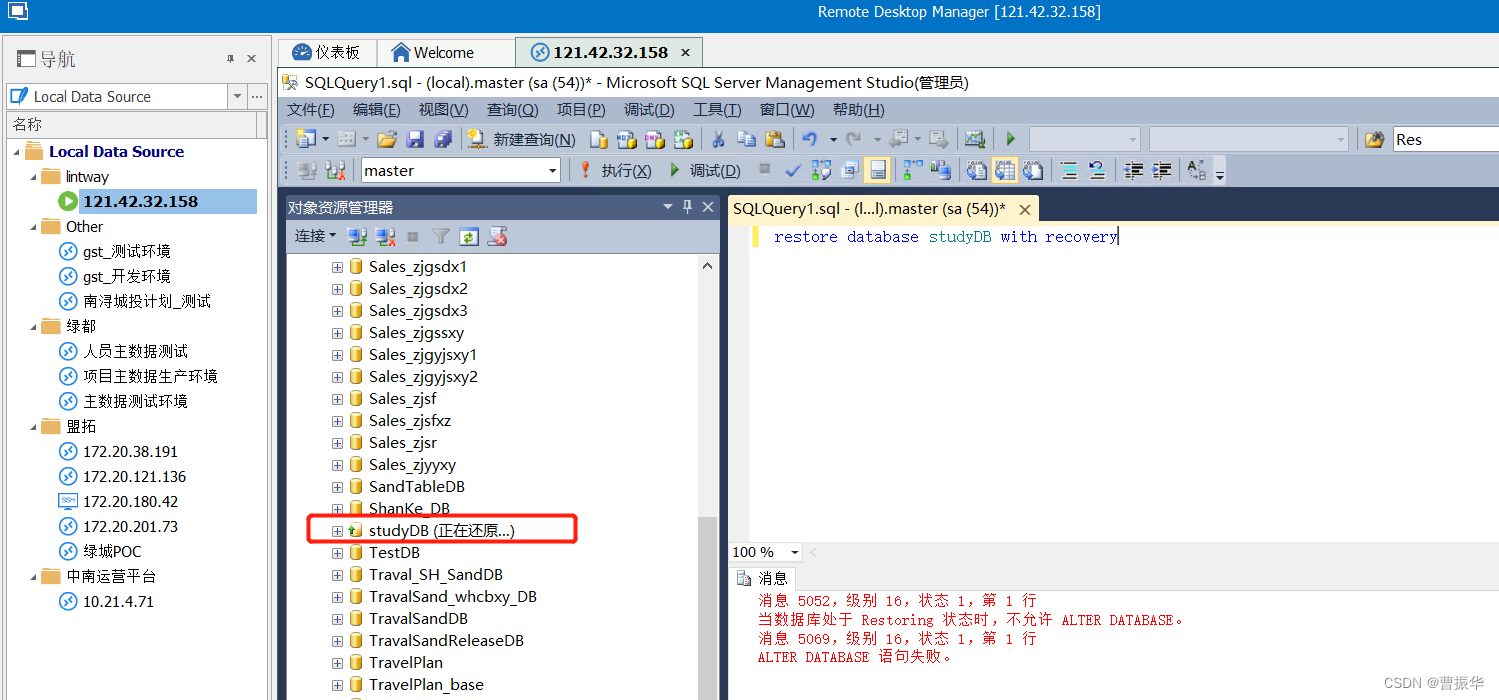Toggle Results to Text mode

(976, 170)
